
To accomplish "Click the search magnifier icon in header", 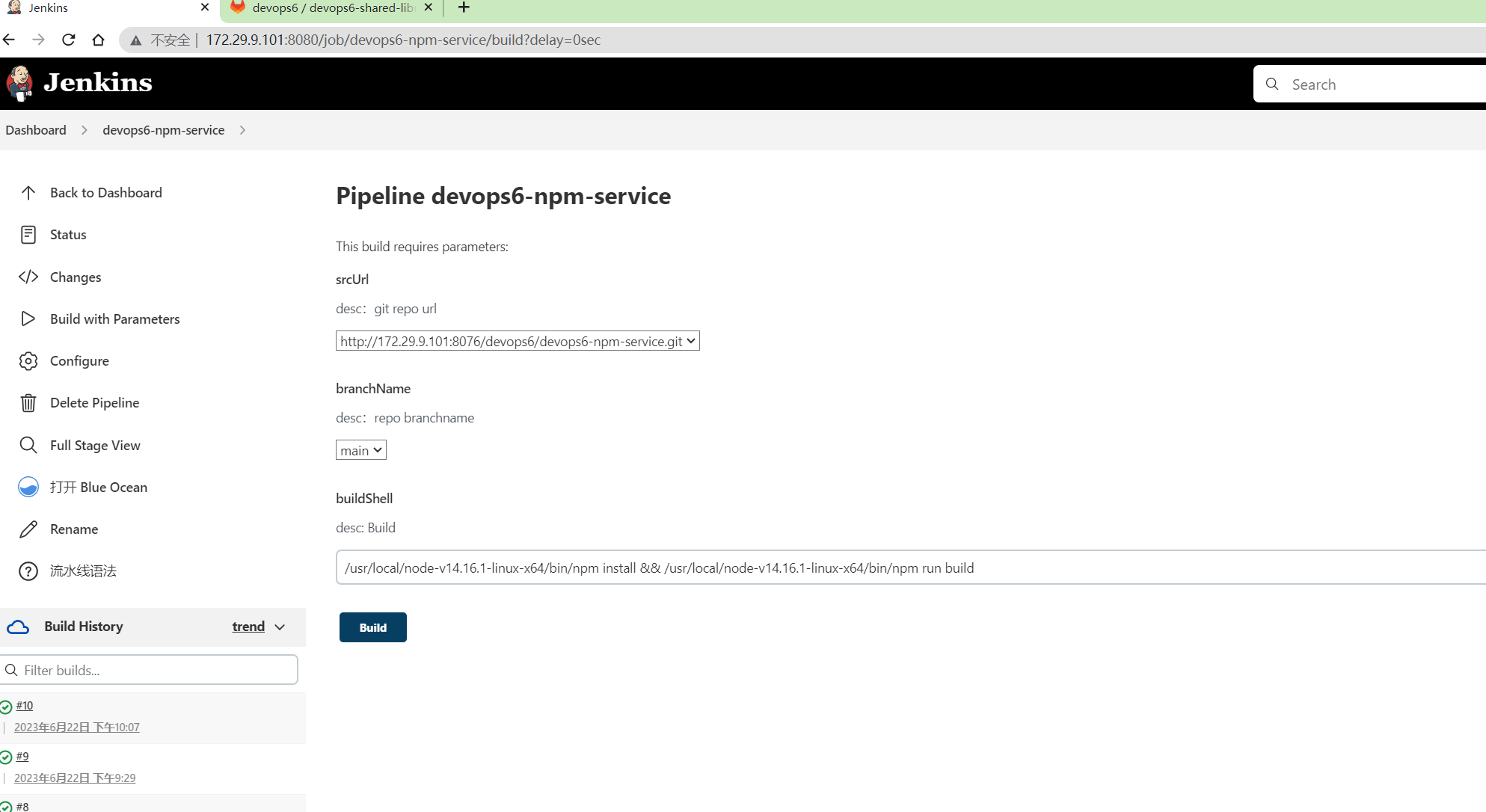I will pos(1272,84).
